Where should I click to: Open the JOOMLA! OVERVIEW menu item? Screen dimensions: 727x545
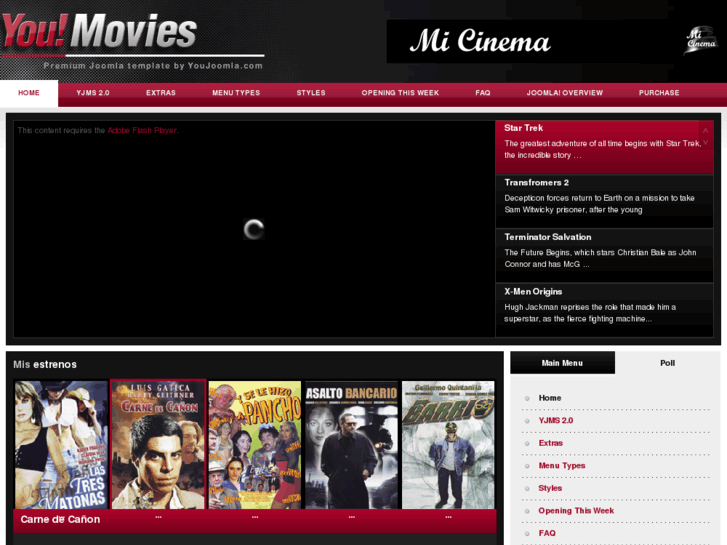565,93
